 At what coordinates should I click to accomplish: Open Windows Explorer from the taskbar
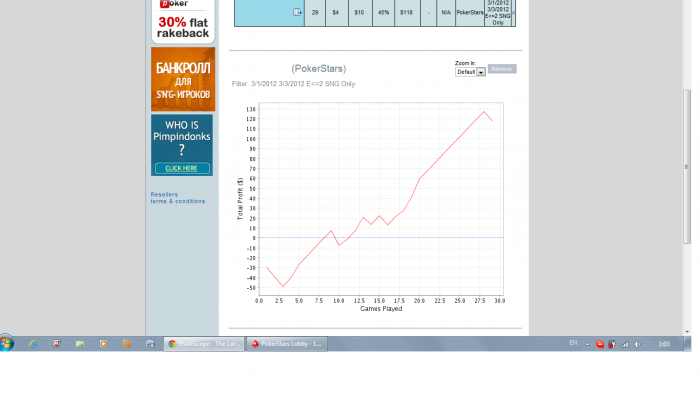coord(80,344)
